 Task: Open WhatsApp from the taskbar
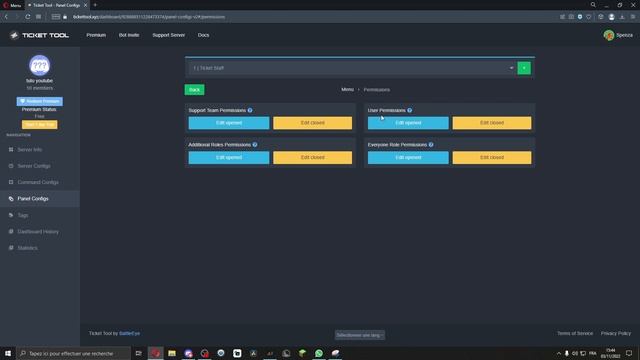[319, 353]
